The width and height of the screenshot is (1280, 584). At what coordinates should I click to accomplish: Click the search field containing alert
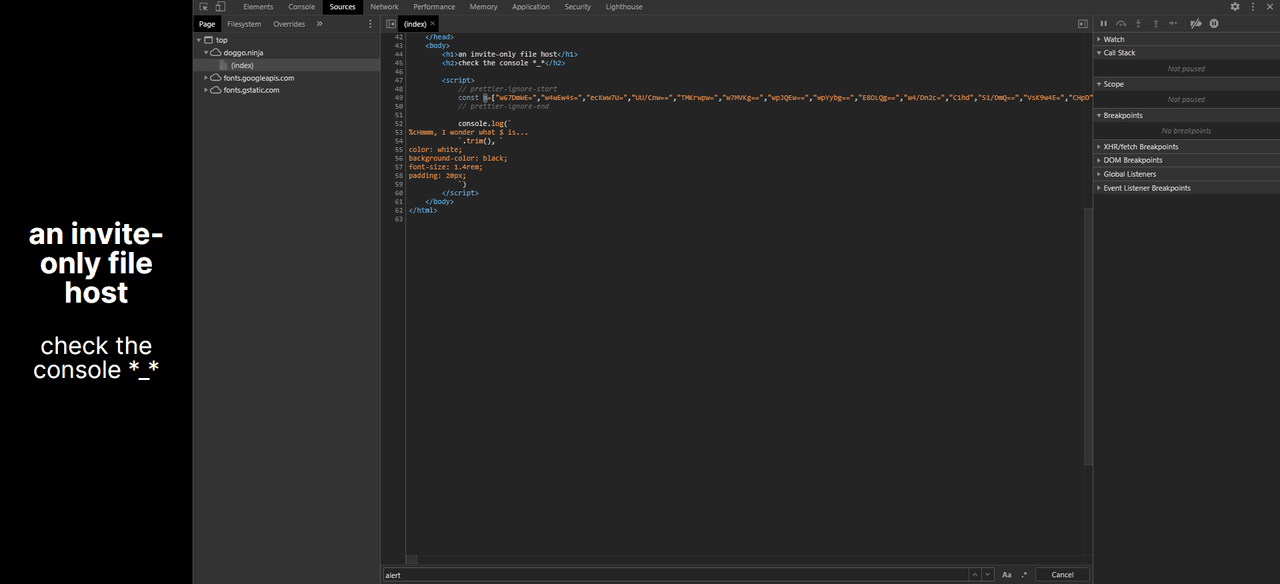click(x=675, y=575)
